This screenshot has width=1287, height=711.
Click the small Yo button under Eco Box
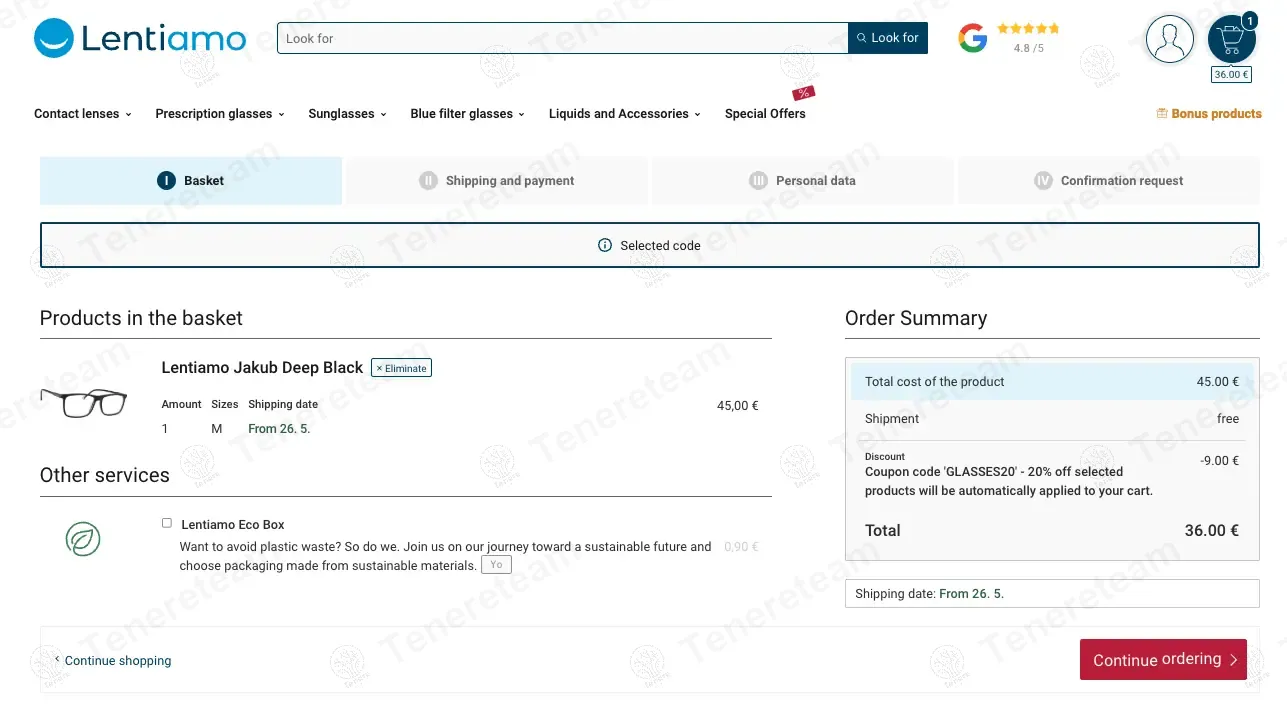[496, 565]
